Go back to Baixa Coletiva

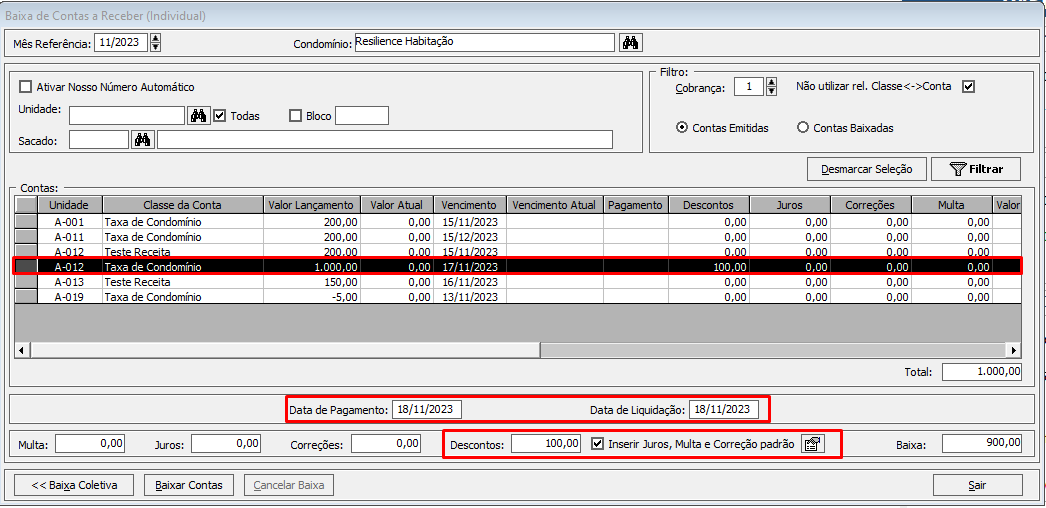point(74,485)
